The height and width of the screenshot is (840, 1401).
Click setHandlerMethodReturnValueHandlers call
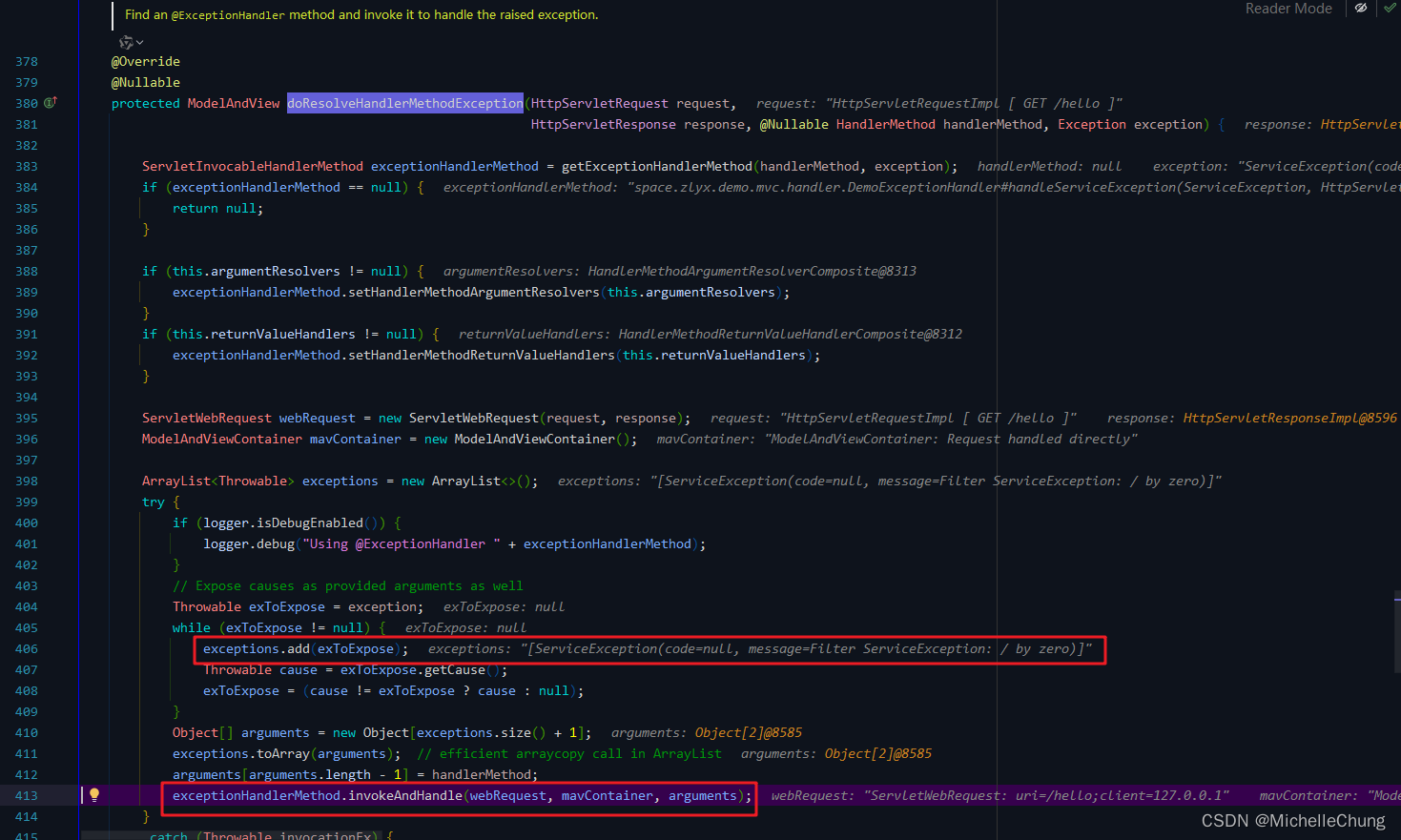coord(482,355)
